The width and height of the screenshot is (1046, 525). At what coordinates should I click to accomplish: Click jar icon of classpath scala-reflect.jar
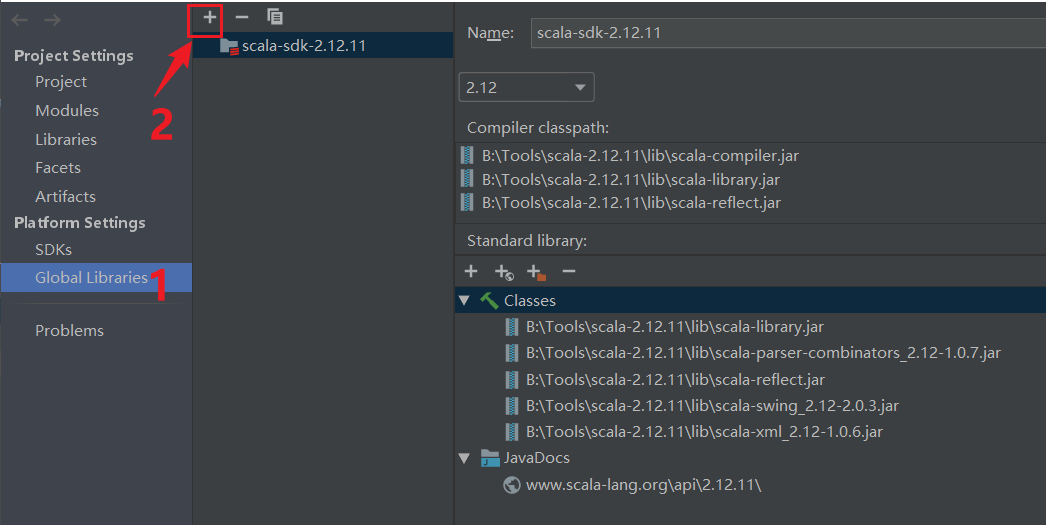click(467, 203)
